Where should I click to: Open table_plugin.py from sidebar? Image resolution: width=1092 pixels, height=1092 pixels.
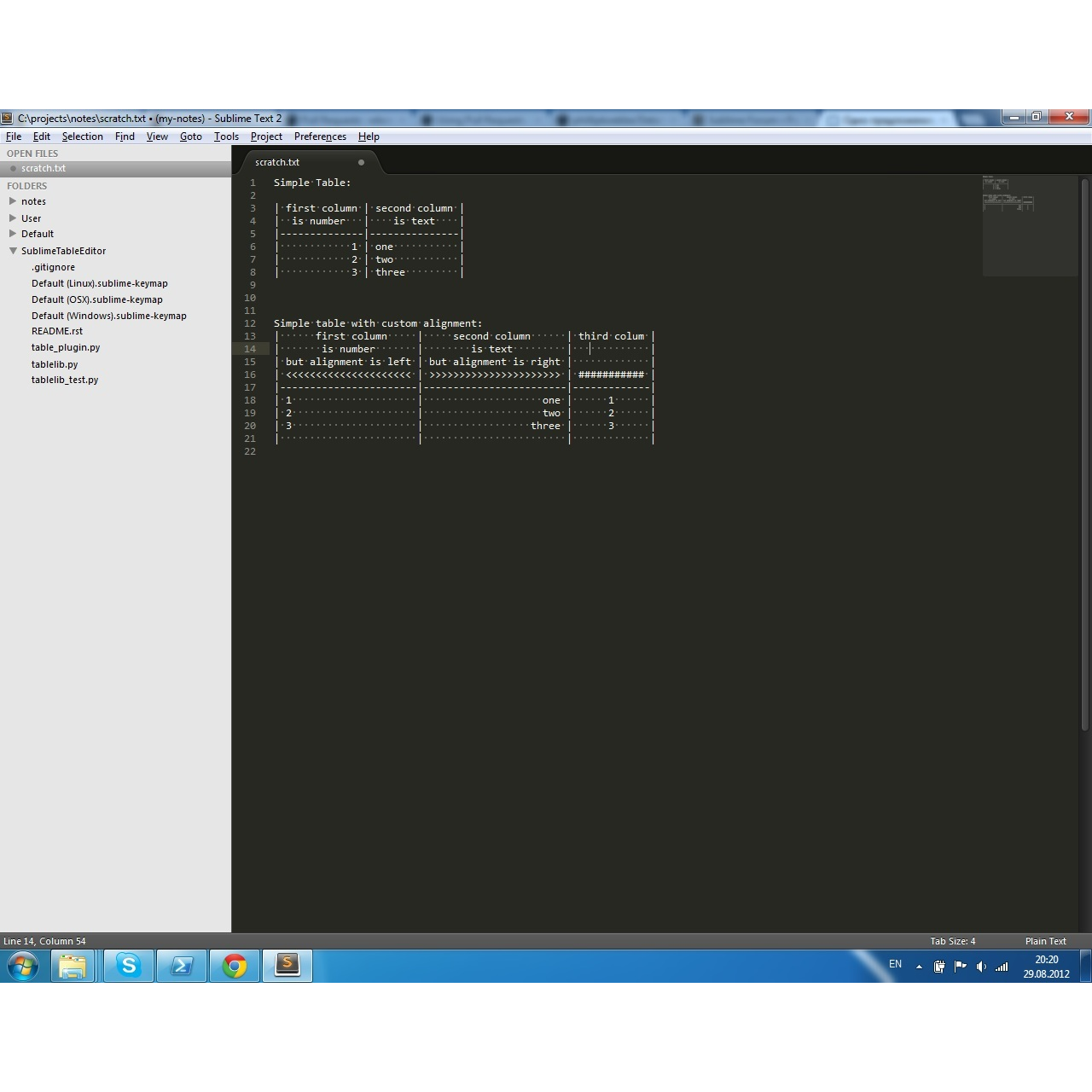(x=66, y=347)
